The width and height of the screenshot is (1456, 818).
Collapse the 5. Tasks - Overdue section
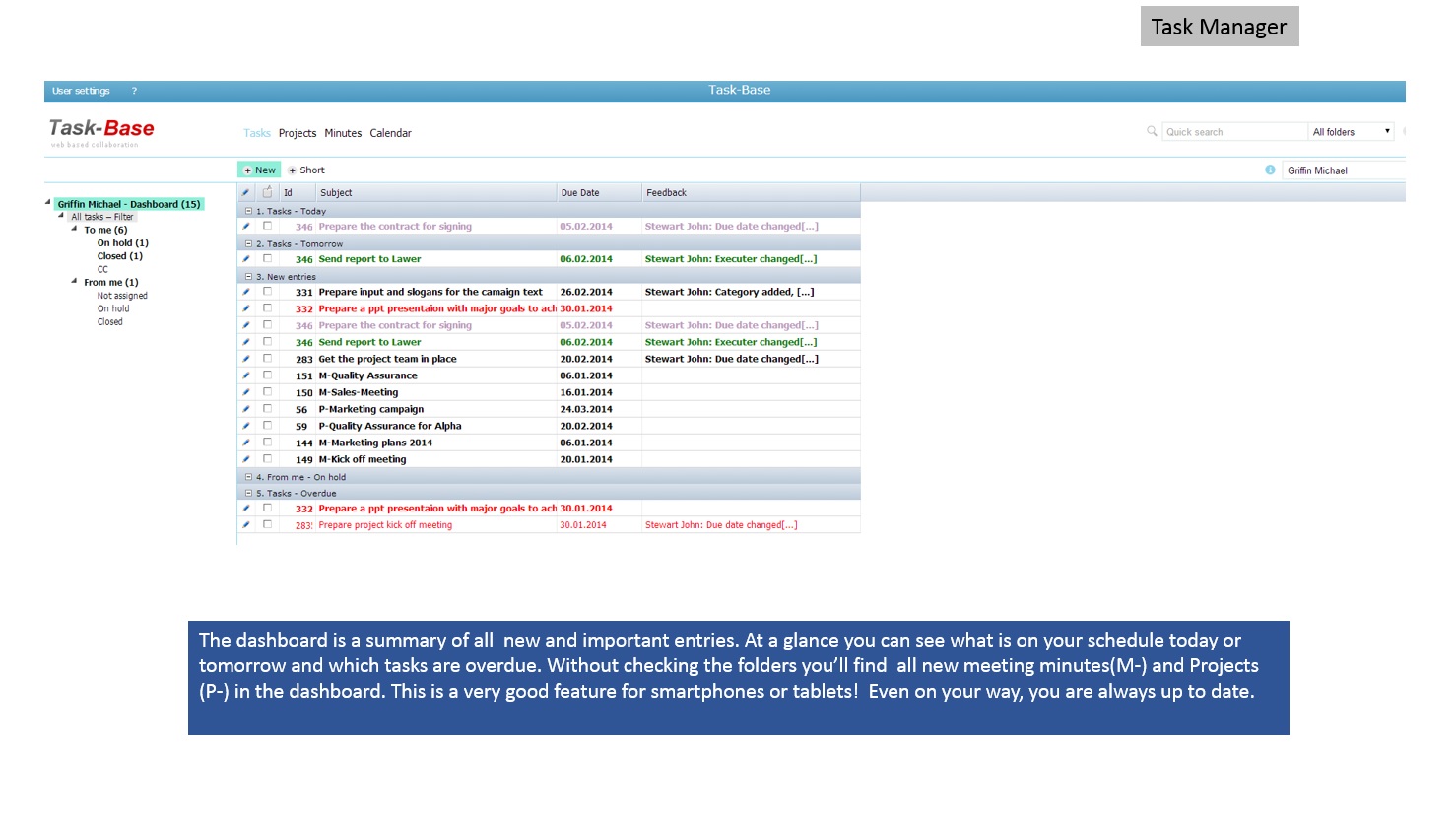point(248,493)
